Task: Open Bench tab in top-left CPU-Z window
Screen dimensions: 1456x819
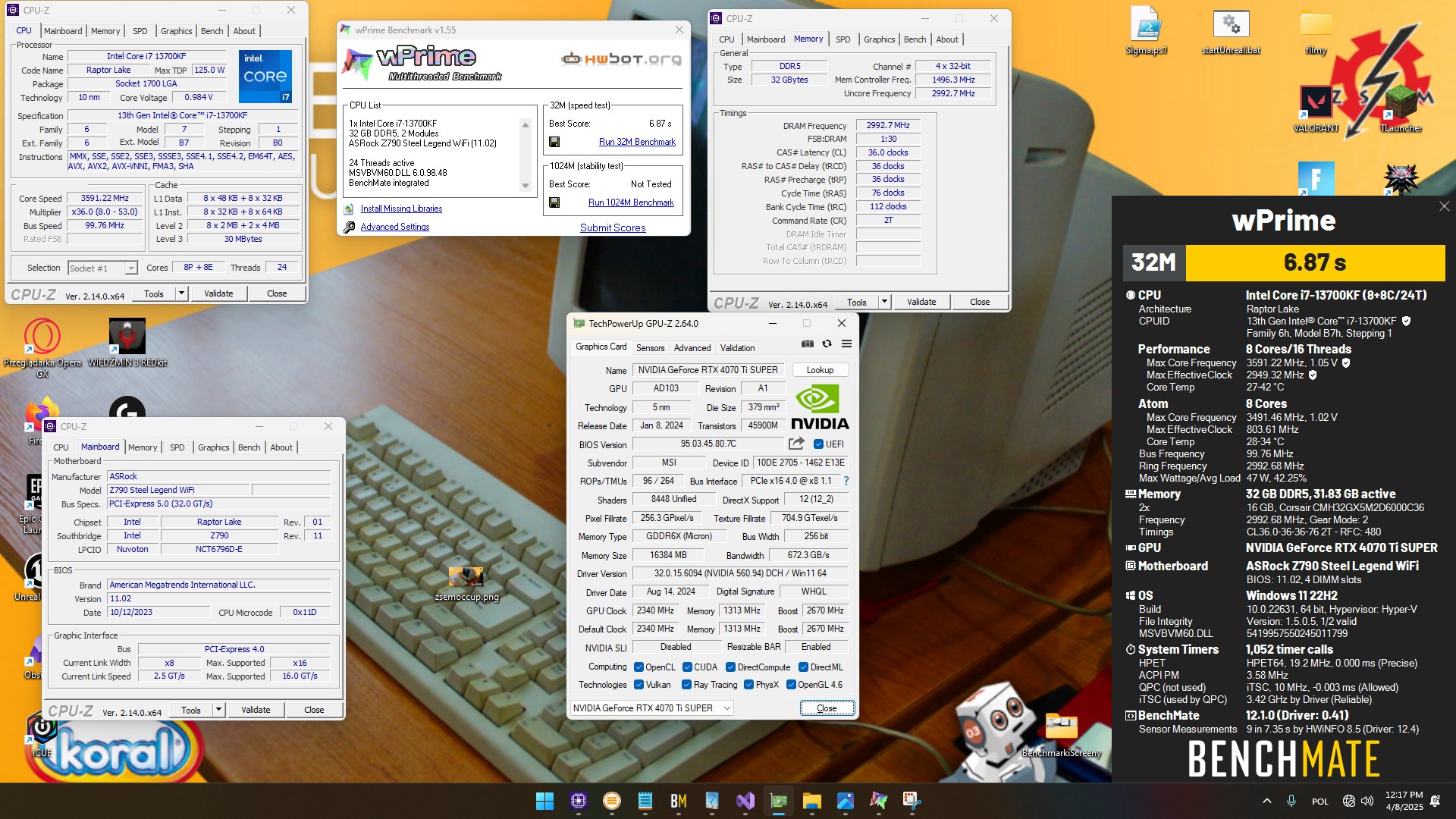Action: pyautogui.click(x=212, y=31)
